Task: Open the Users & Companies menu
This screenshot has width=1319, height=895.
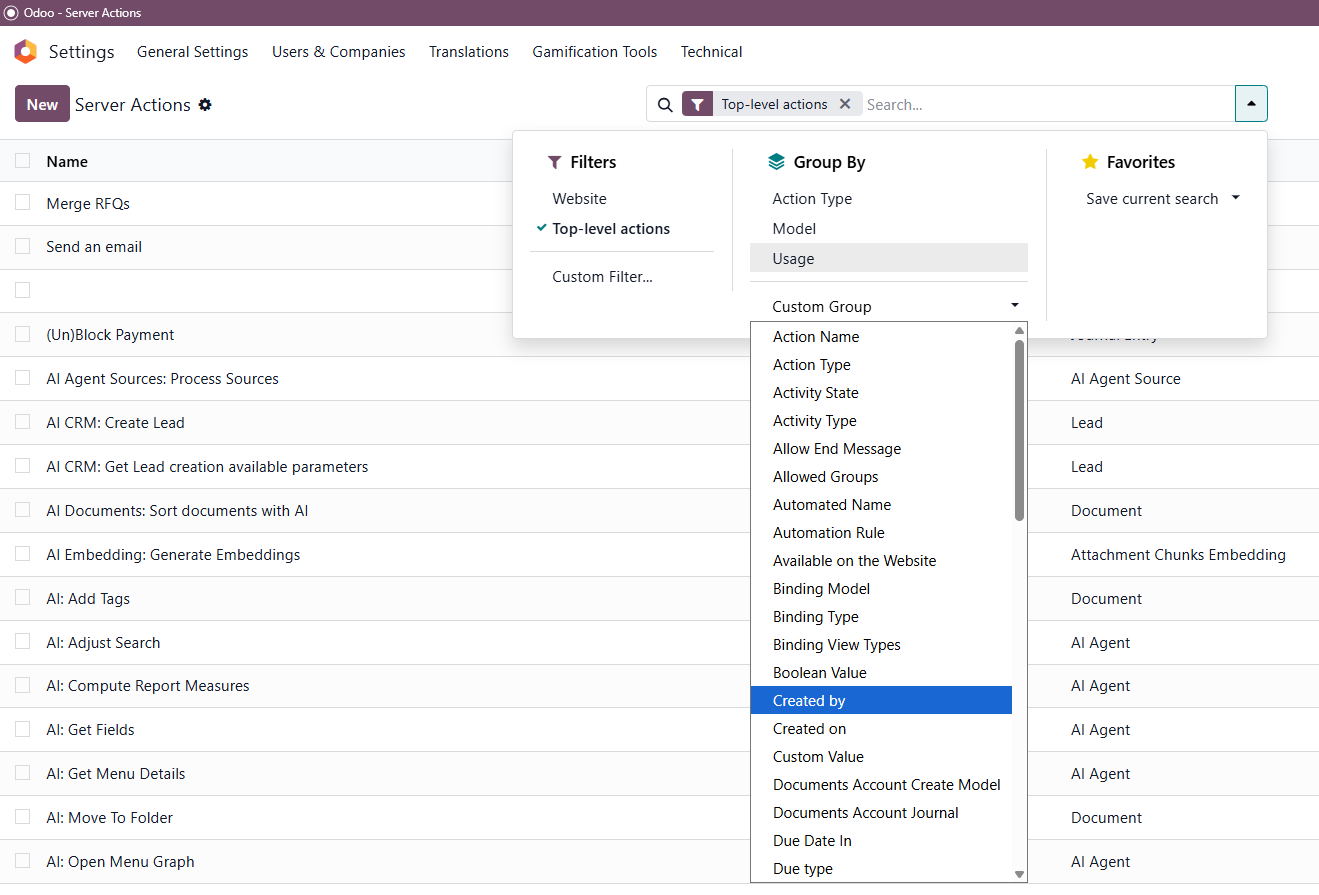Action: [338, 52]
